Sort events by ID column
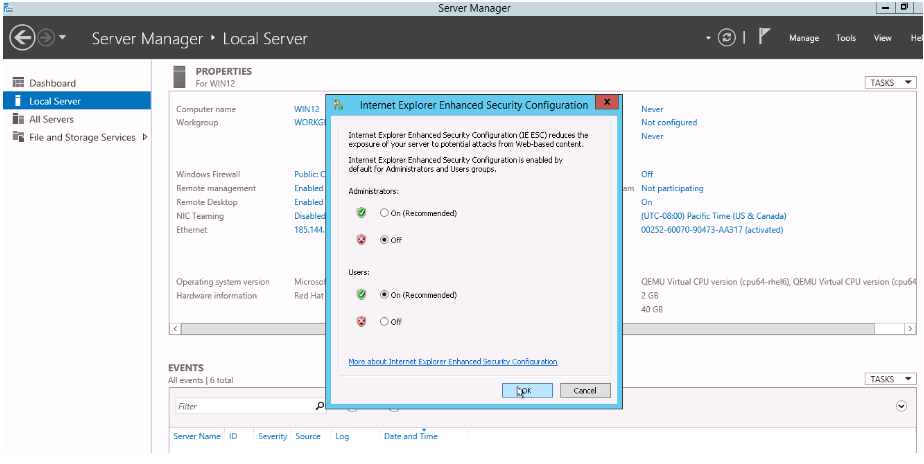This screenshot has height=464, width=924. coord(233,436)
